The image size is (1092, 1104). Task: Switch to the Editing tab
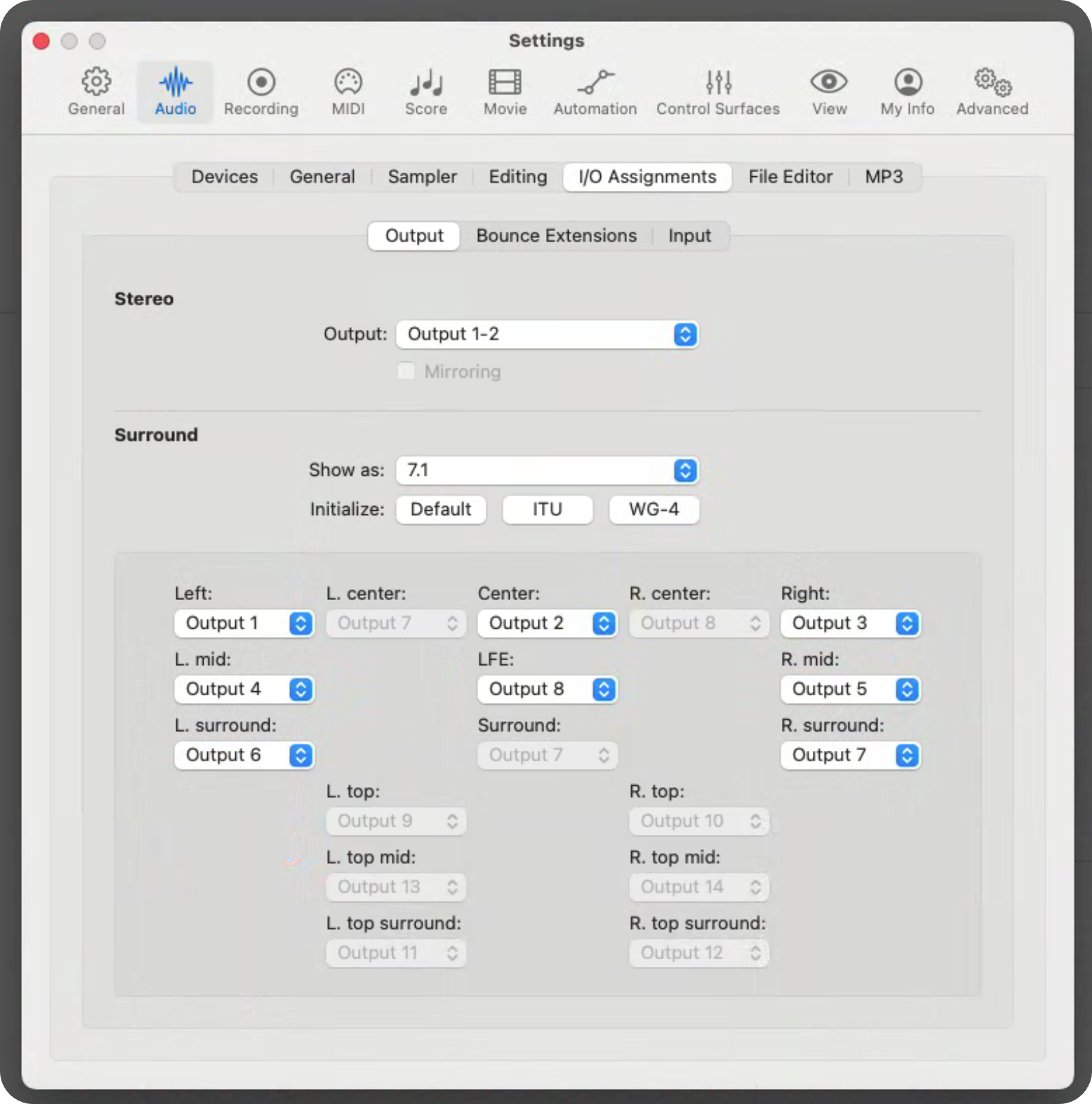tap(518, 177)
